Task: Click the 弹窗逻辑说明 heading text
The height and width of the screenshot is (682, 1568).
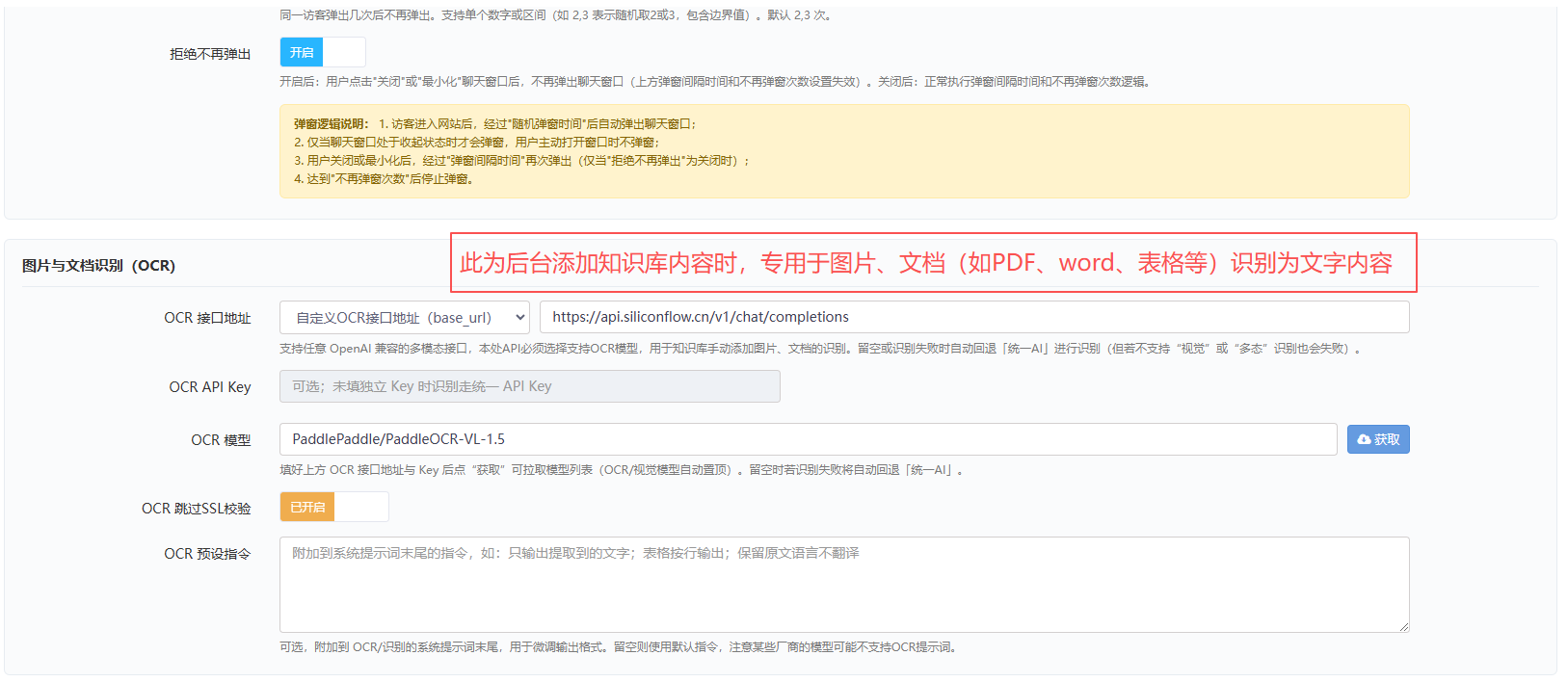Action: tap(332, 124)
